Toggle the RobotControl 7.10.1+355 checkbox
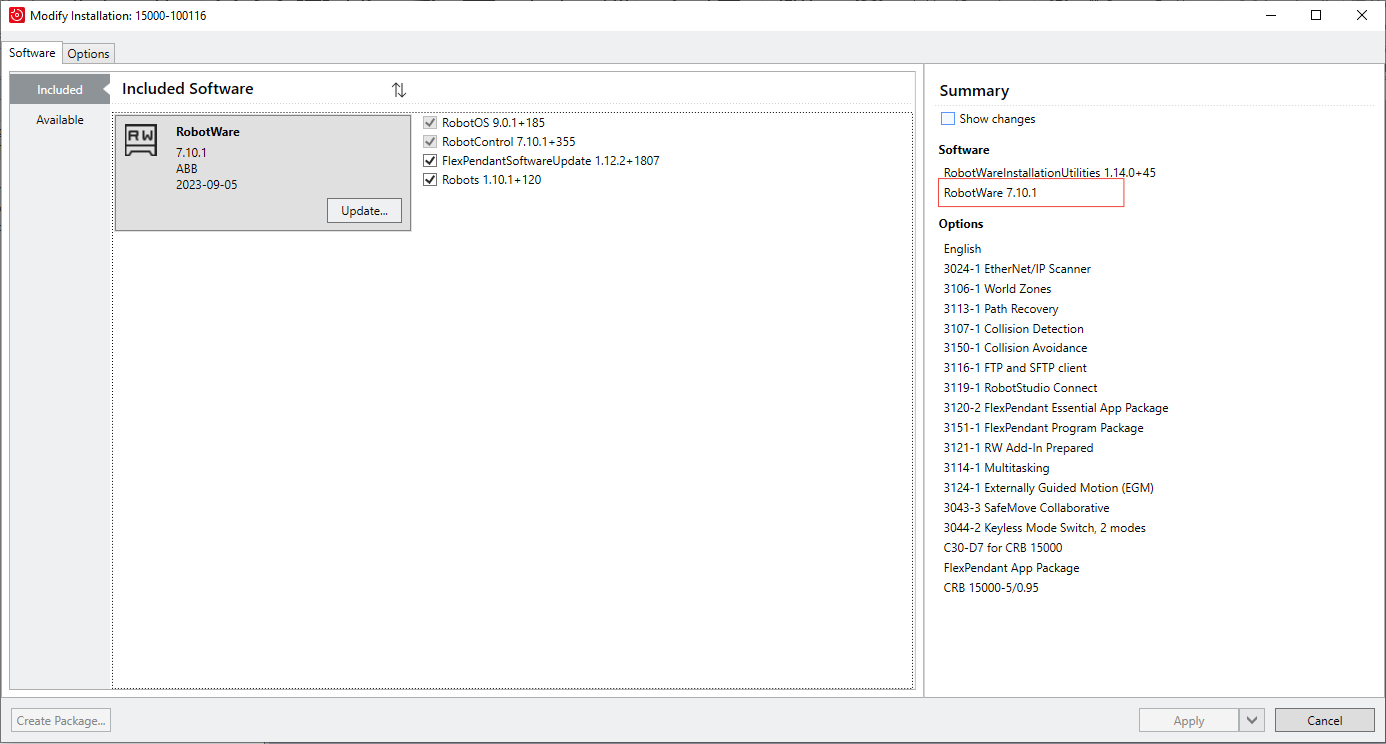This screenshot has height=744, width=1386. coord(431,142)
